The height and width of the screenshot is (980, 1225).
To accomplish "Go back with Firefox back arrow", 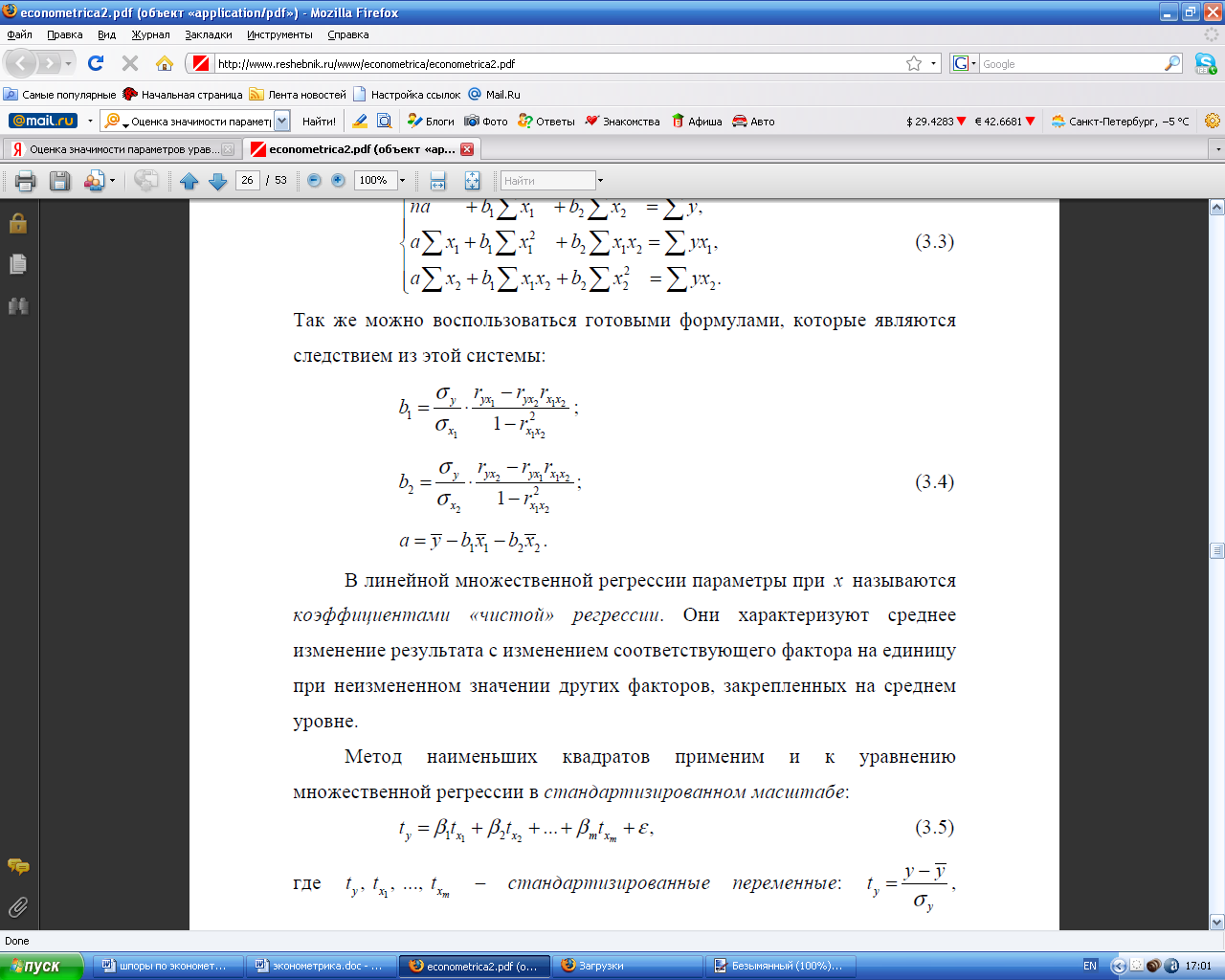I will coord(21,63).
